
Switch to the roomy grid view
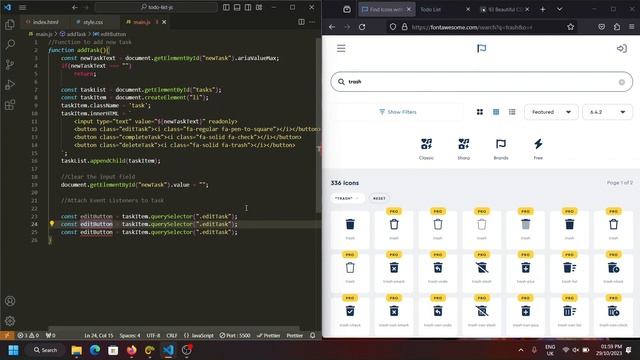(480, 112)
